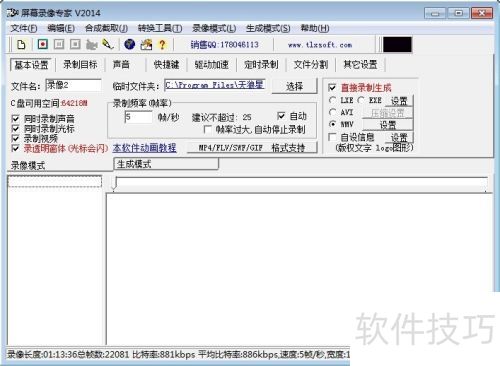This screenshot has width=500, height=366.
Task: Open the 本软件动画教程 link
Action: (145, 148)
